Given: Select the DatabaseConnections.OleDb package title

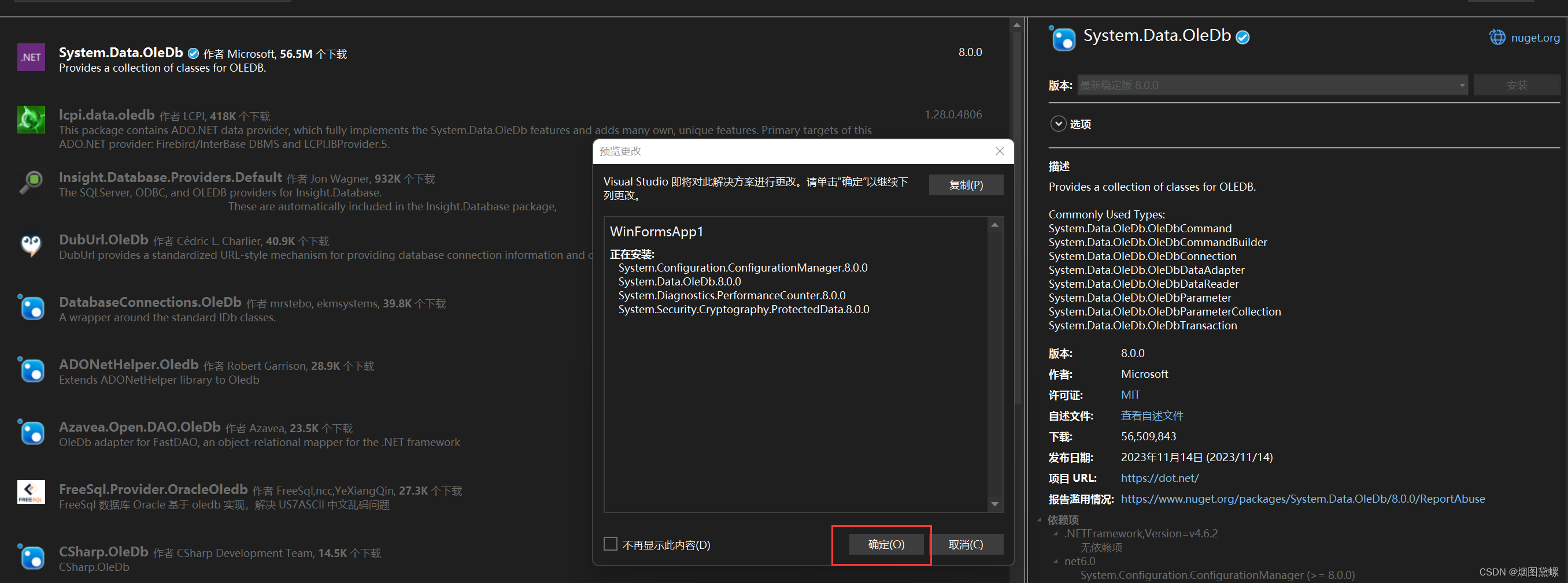Looking at the screenshot, I should pos(150,302).
